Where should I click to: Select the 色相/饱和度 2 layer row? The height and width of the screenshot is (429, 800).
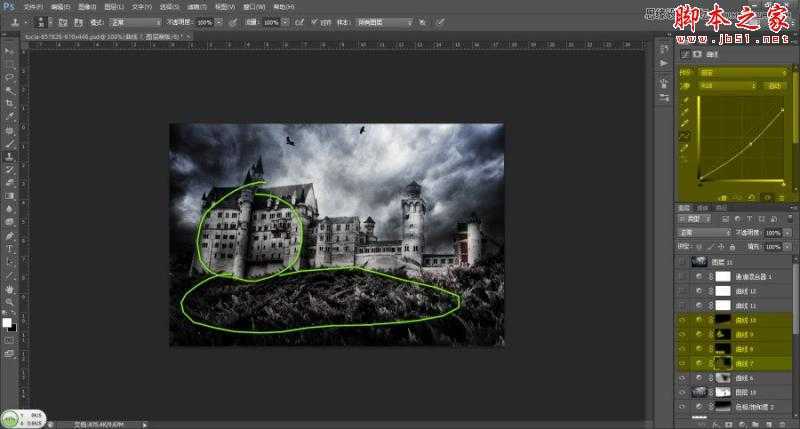[x=735, y=407]
